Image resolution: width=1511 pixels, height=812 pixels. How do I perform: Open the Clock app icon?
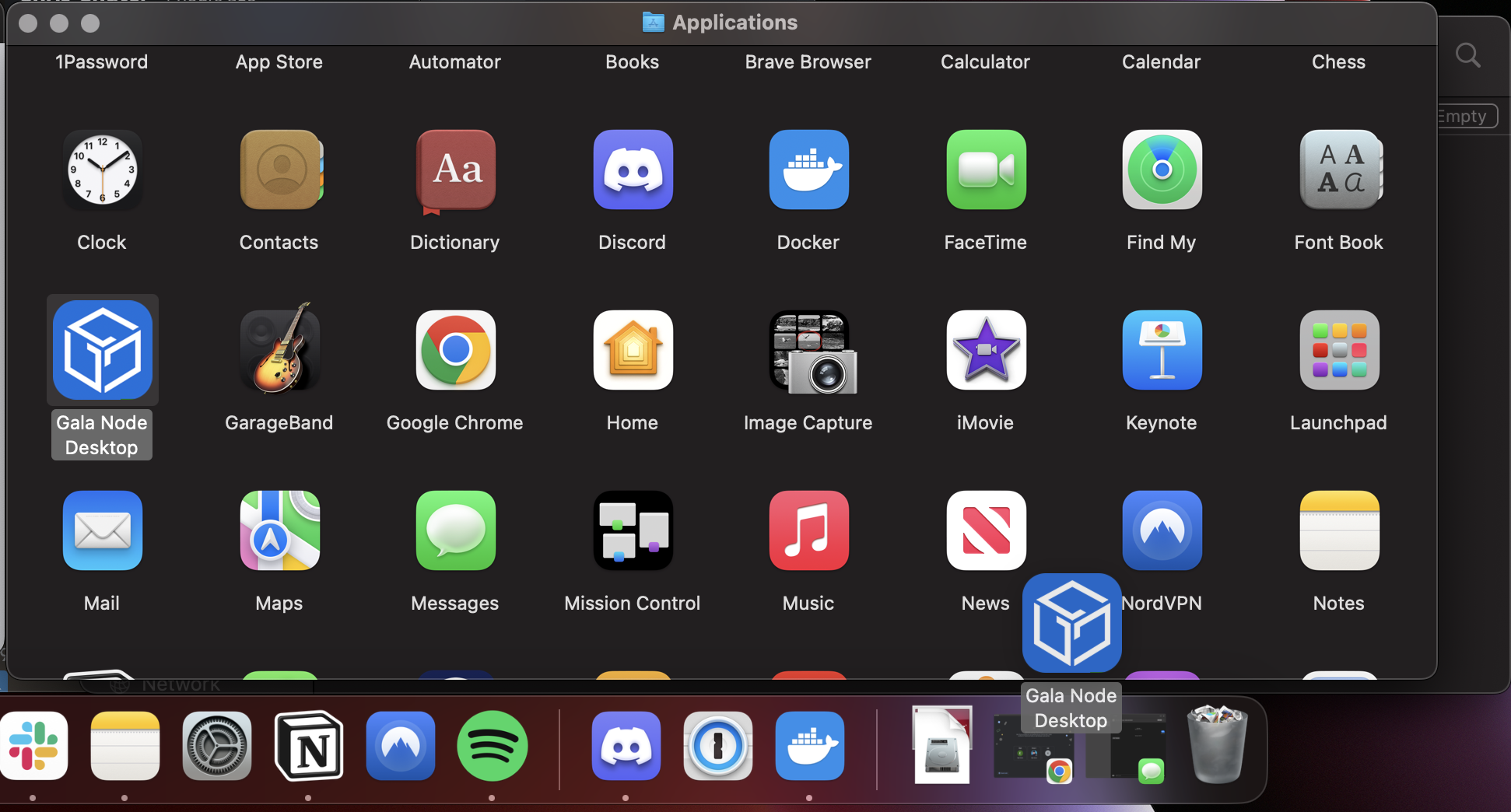pyautogui.click(x=102, y=170)
